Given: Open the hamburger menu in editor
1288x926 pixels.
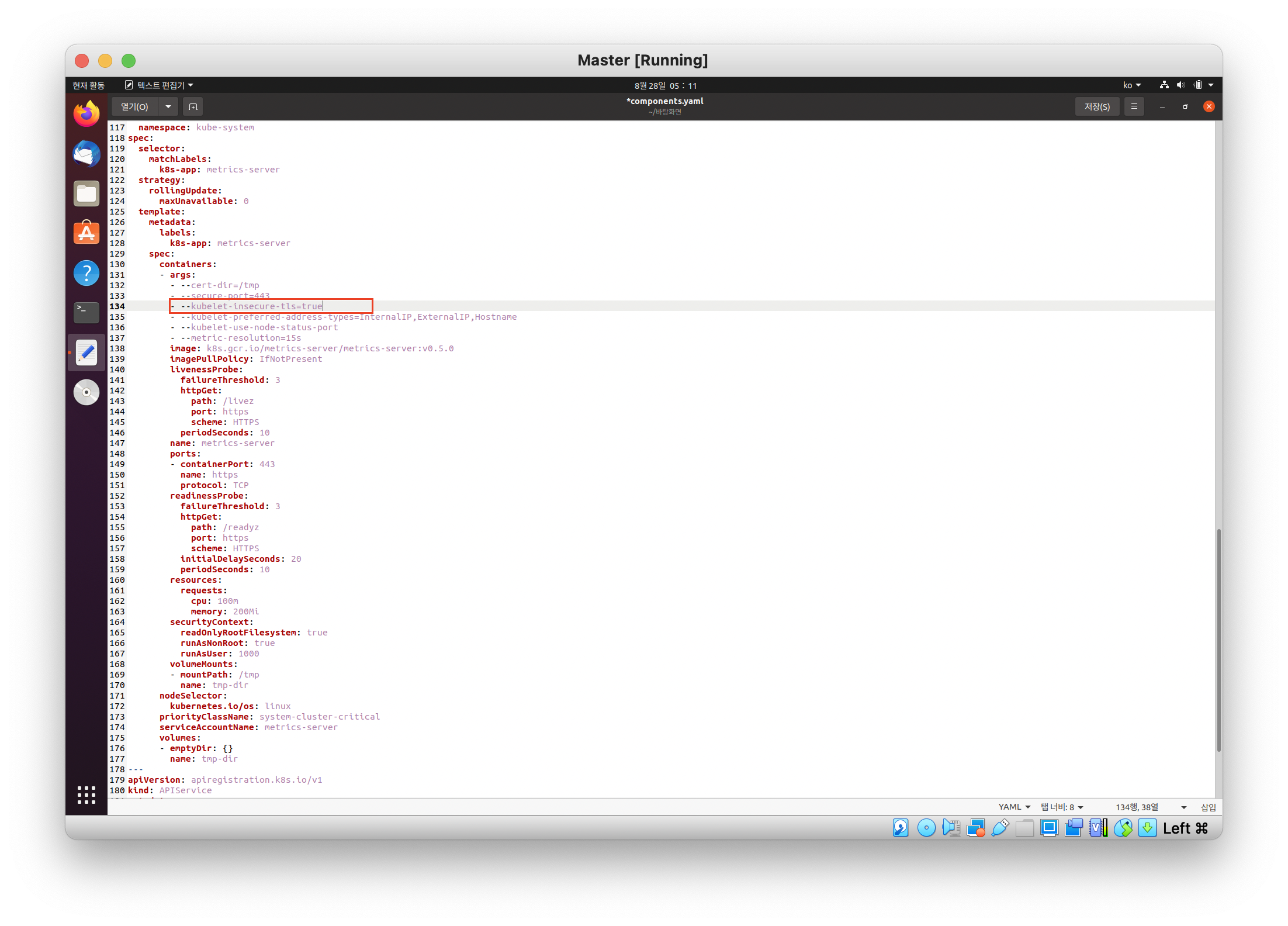Looking at the screenshot, I should [x=1134, y=106].
